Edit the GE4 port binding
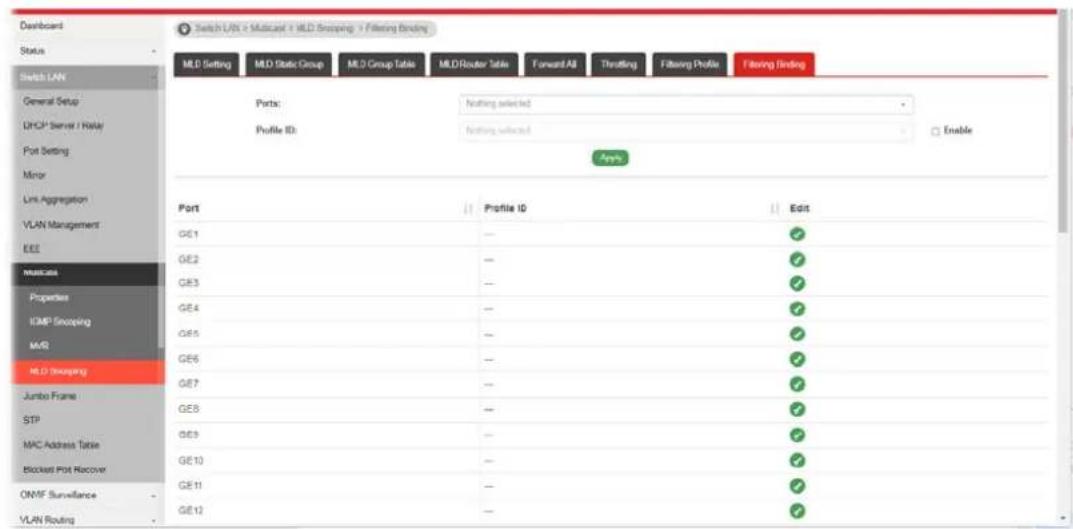Image resolution: width=1073 pixels, height=529 pixels. [x=797, y=309]
